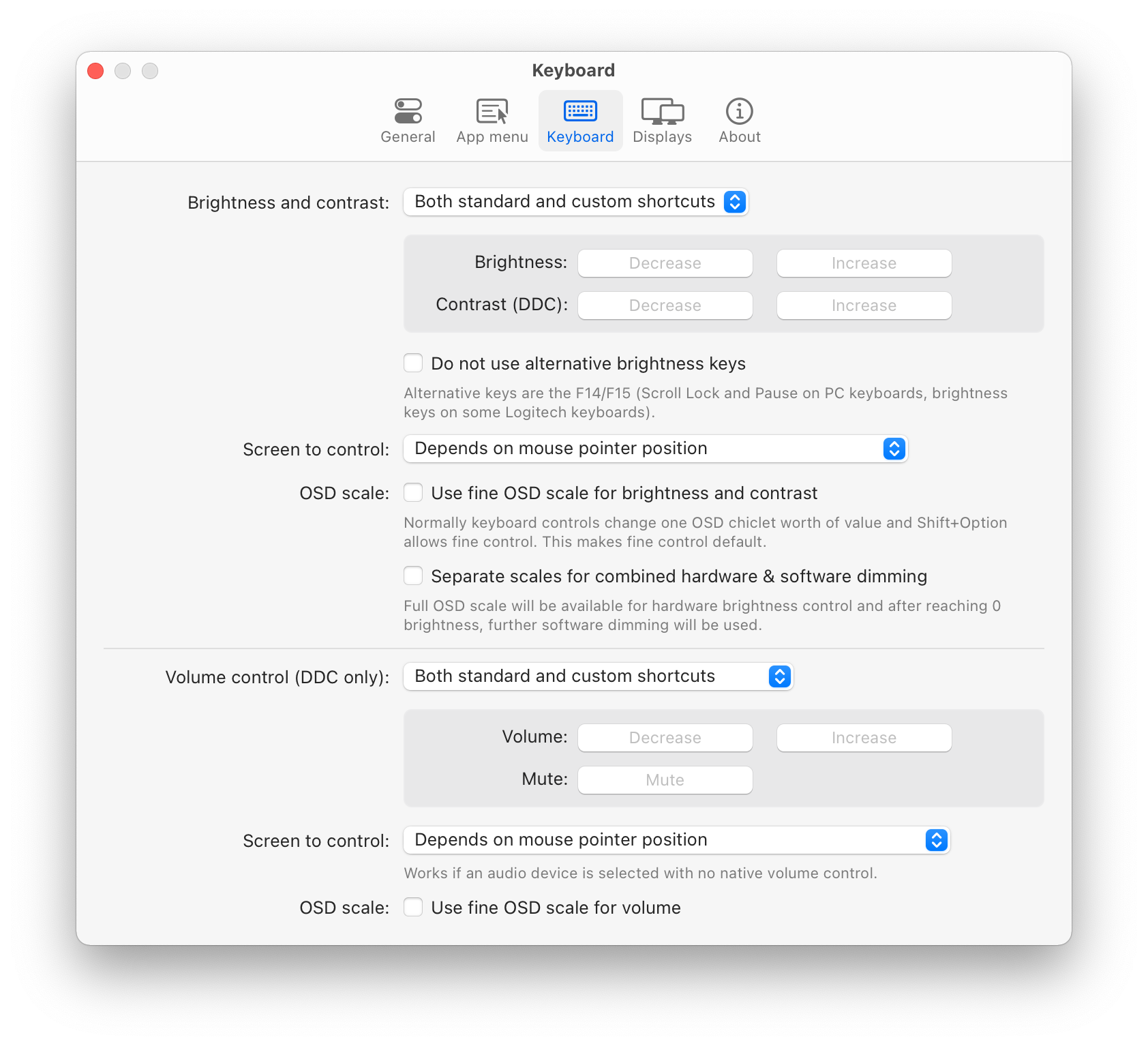The image size is (1148, 1046).
Task: Open 'Screen to control' dropdown under brightness
Action: [655, 449]
